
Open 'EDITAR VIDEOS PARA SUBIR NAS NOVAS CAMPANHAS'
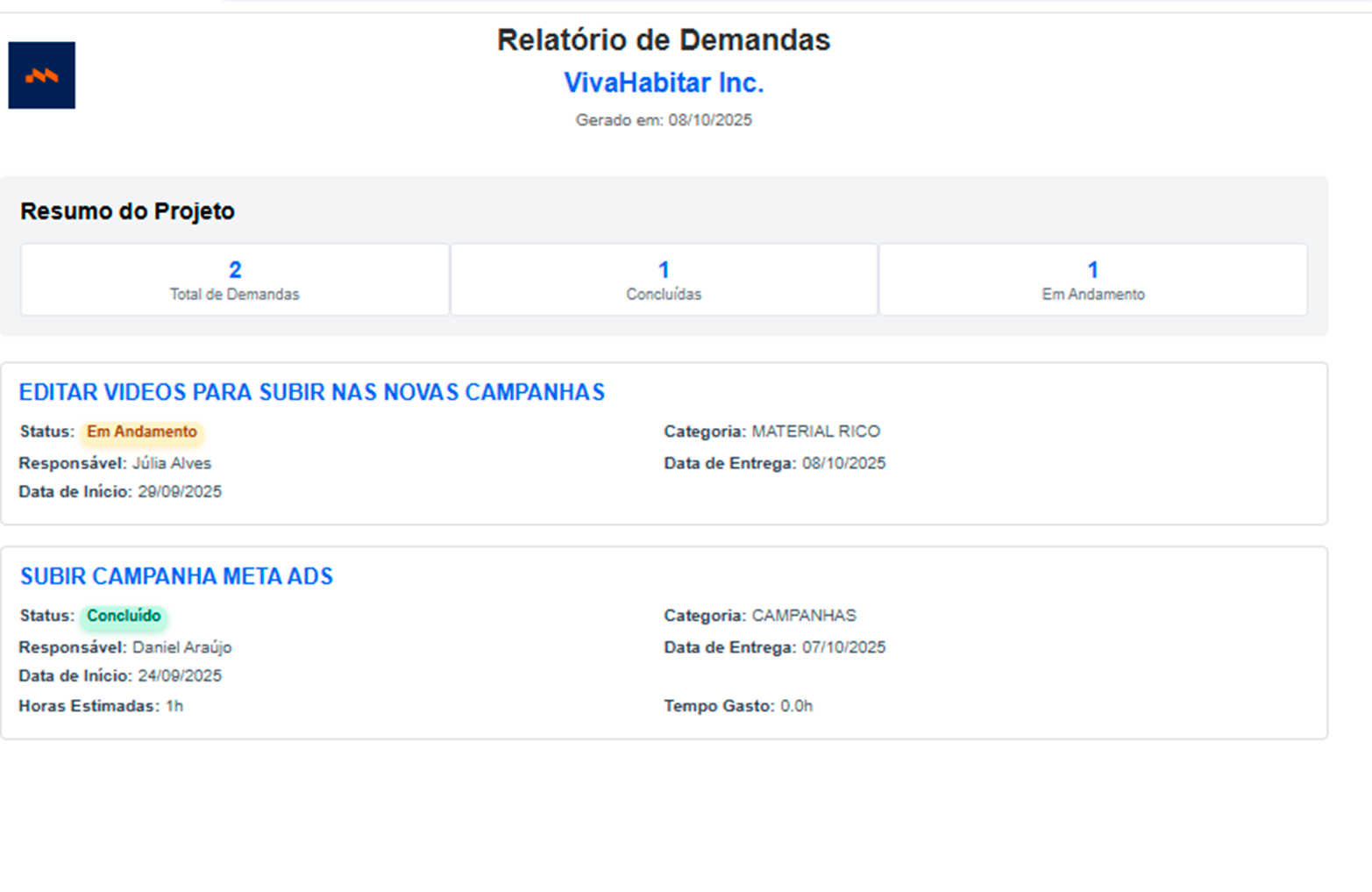pos(312,392)
